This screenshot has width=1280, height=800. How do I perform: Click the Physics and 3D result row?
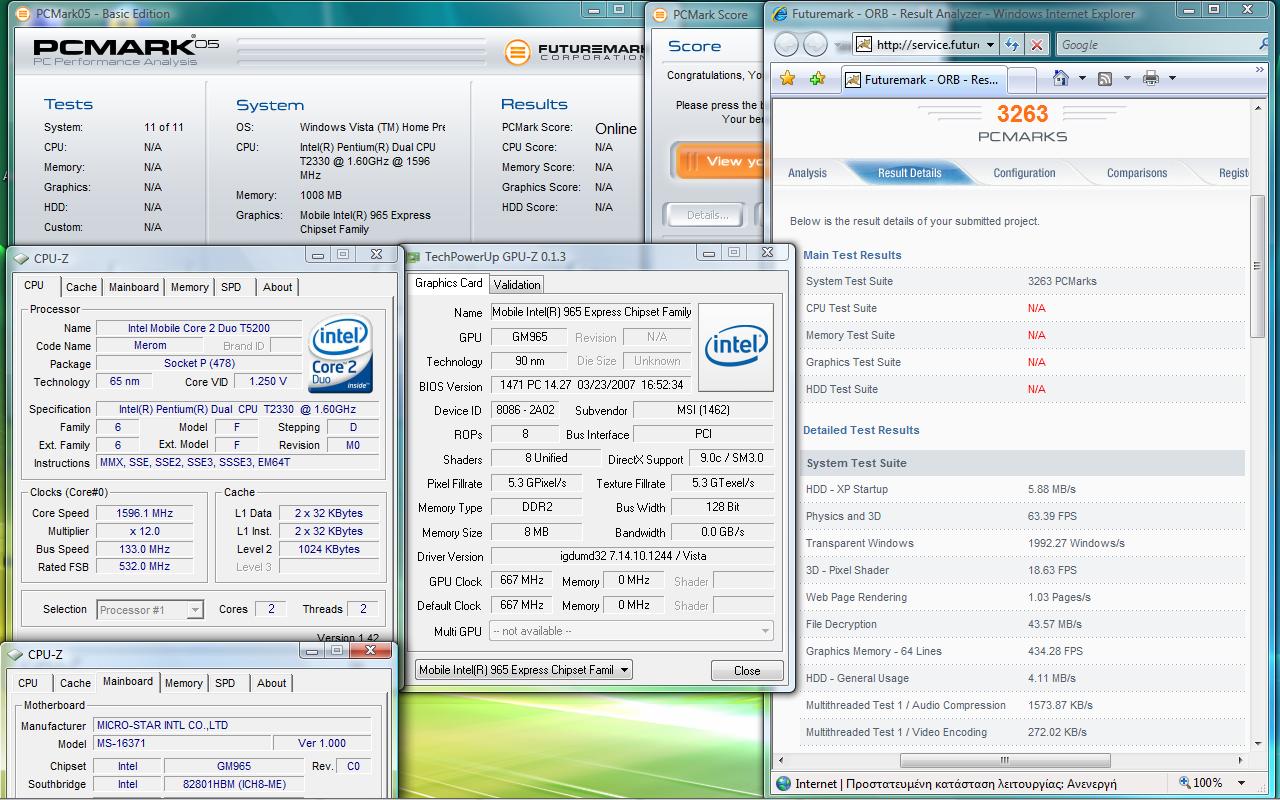point(1024,516)
